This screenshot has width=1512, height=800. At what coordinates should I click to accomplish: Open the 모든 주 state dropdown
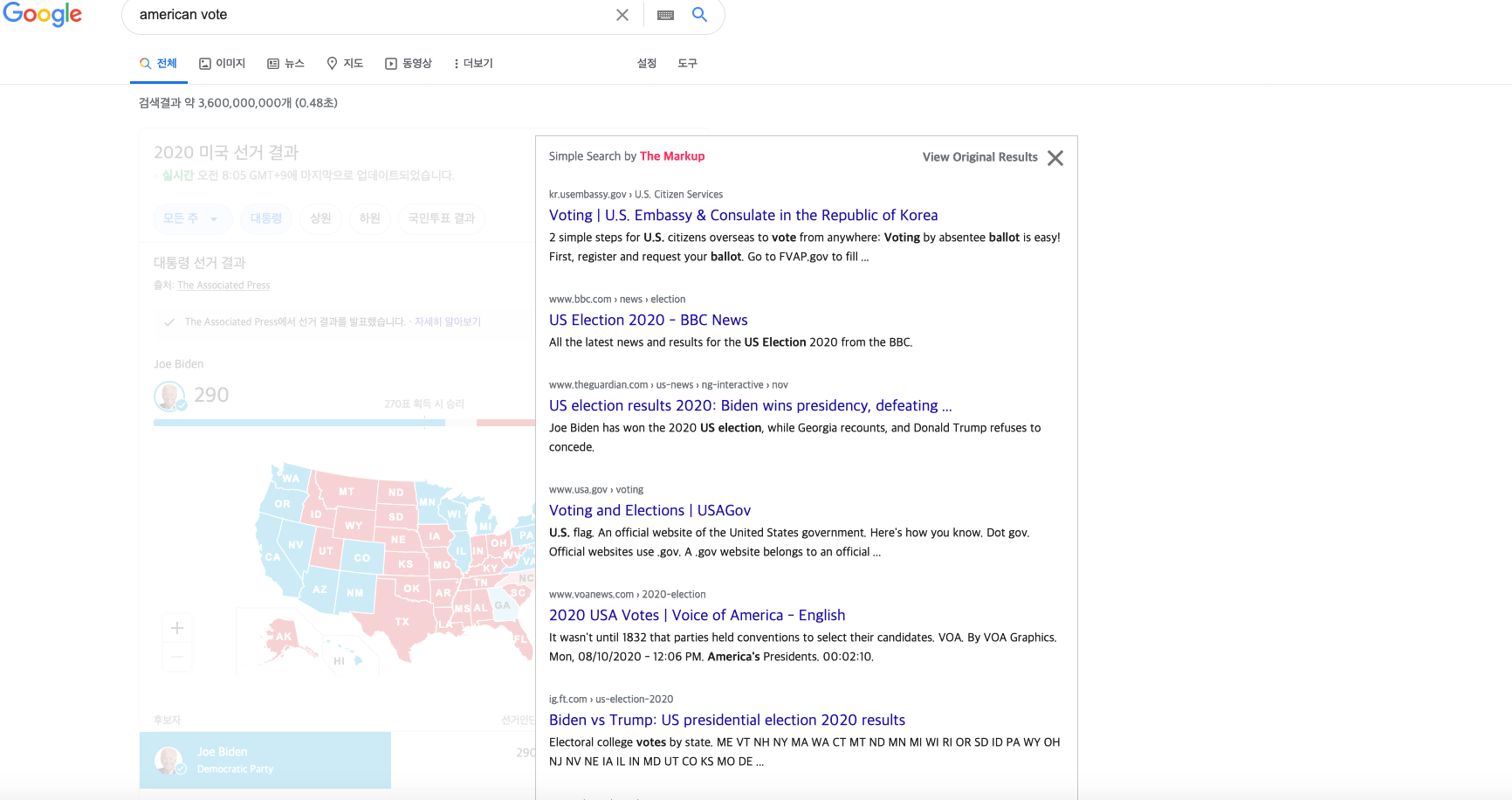click(x=192, y=218)
